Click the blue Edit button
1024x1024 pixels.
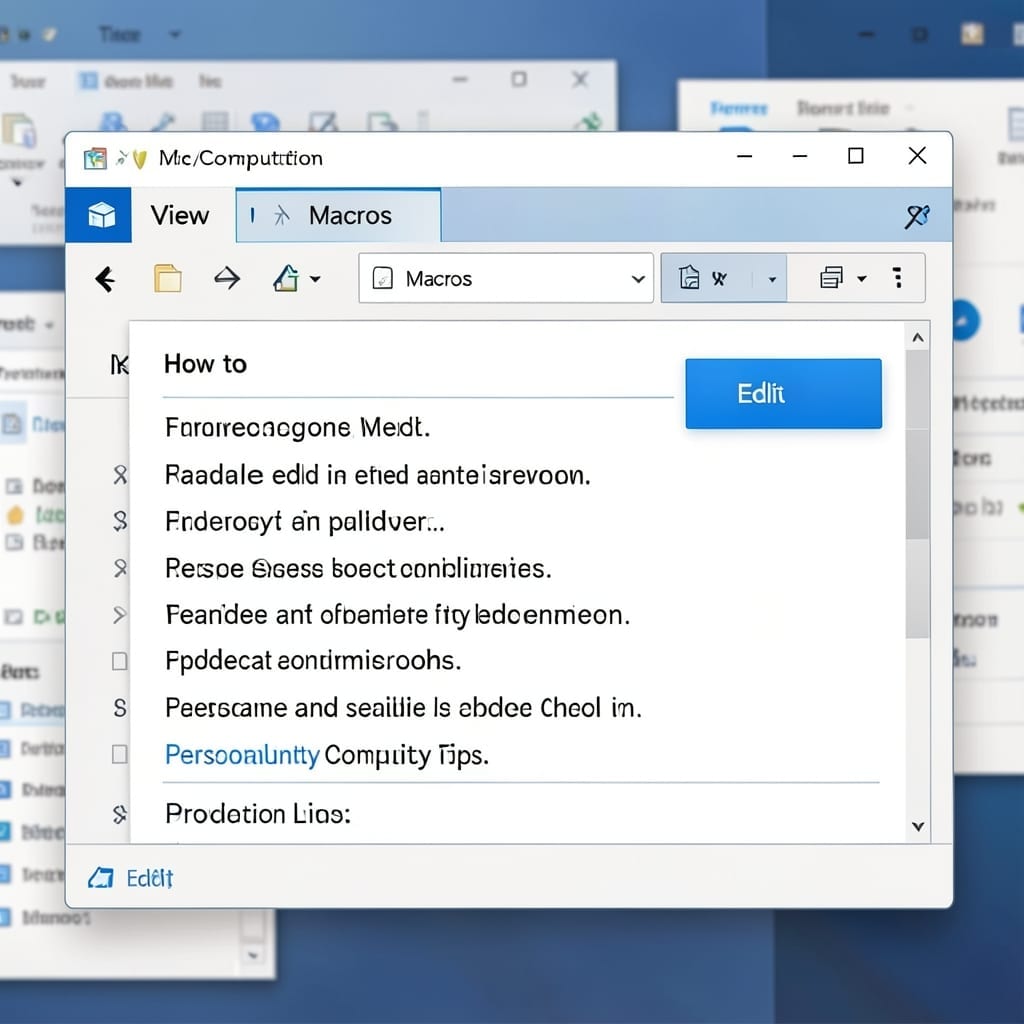[x=783, y=394]
